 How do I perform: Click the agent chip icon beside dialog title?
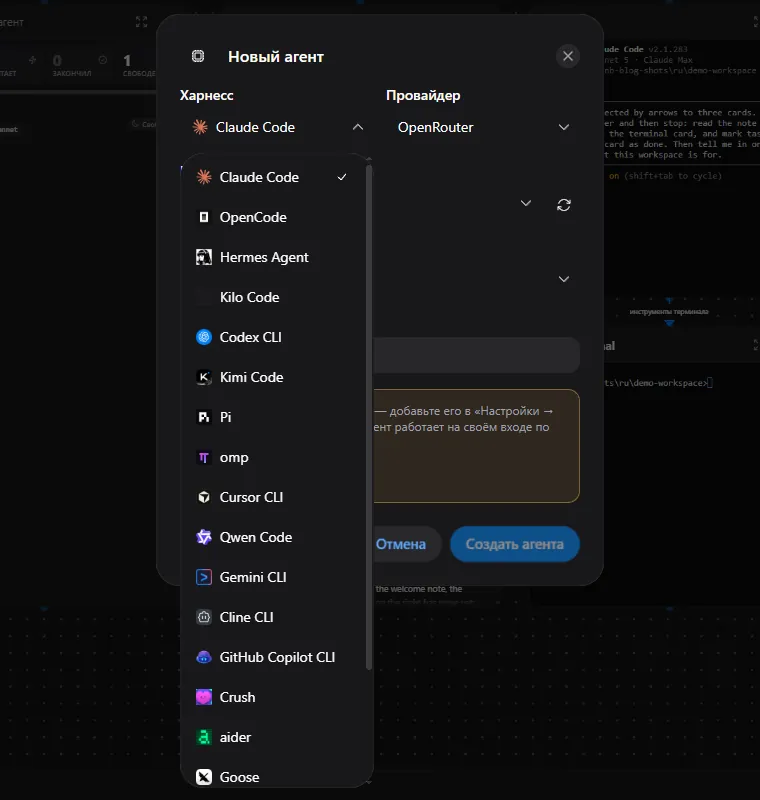(x=198, y=56)
